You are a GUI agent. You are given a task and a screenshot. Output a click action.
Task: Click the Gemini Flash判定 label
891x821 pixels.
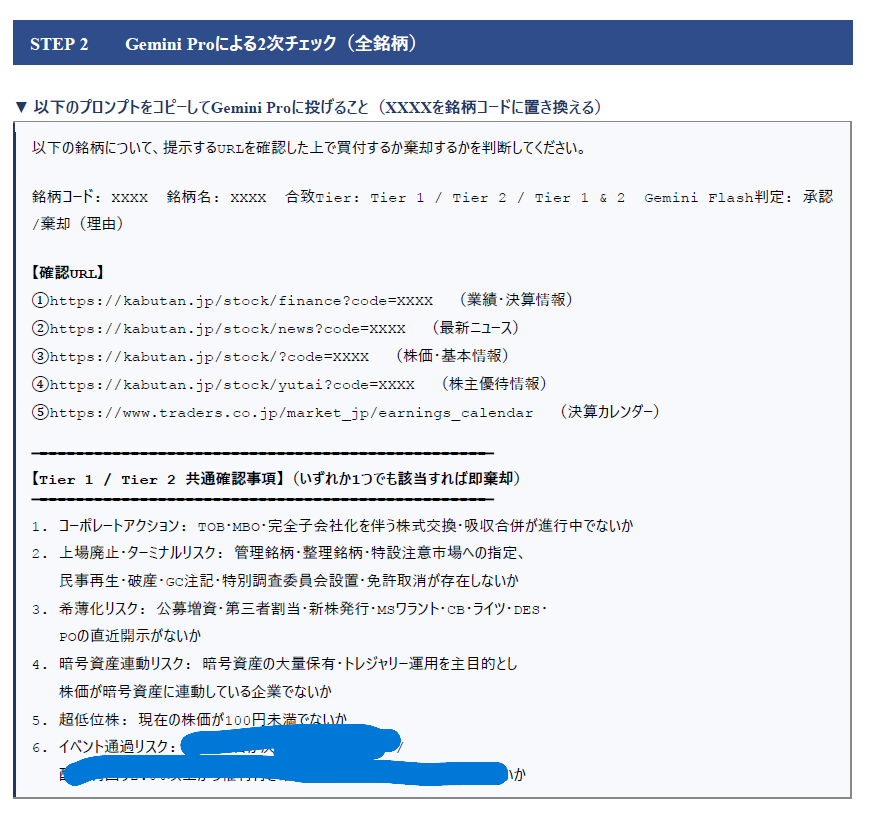coord(718,197)
